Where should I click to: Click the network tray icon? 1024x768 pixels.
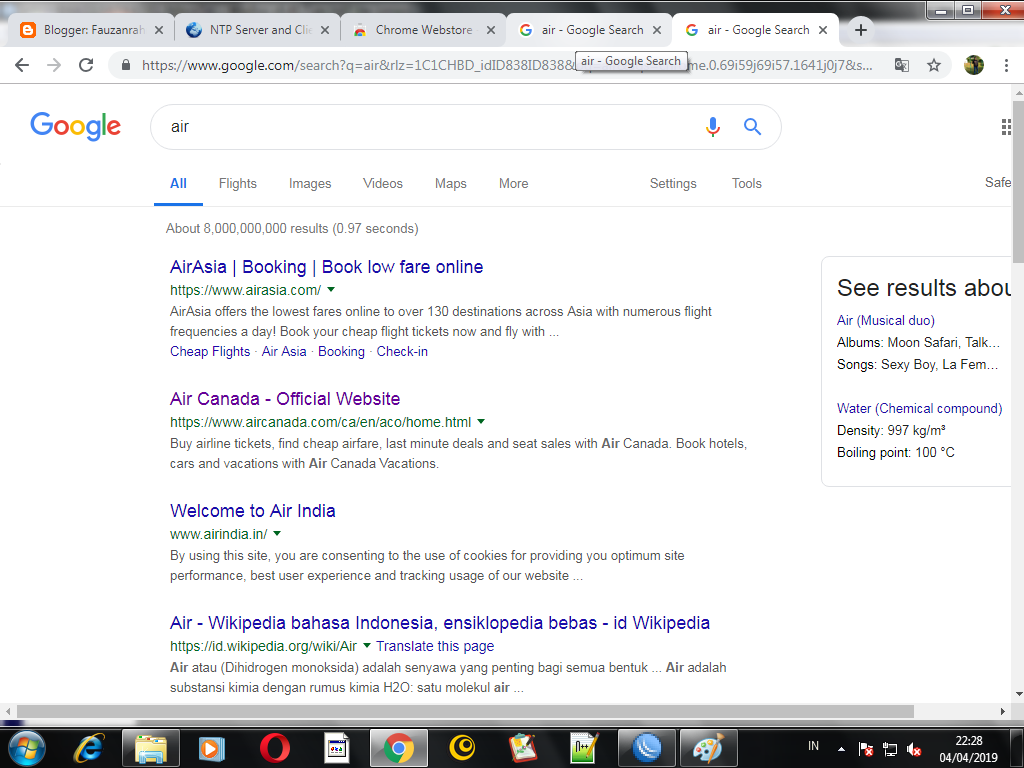click(x=889, y=749)
